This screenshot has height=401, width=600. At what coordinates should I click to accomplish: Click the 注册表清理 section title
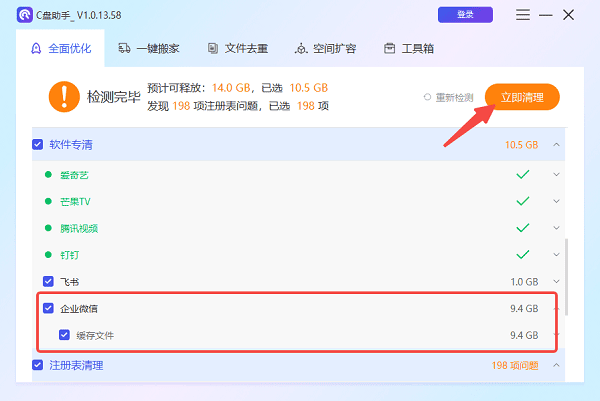pos(76,365)
